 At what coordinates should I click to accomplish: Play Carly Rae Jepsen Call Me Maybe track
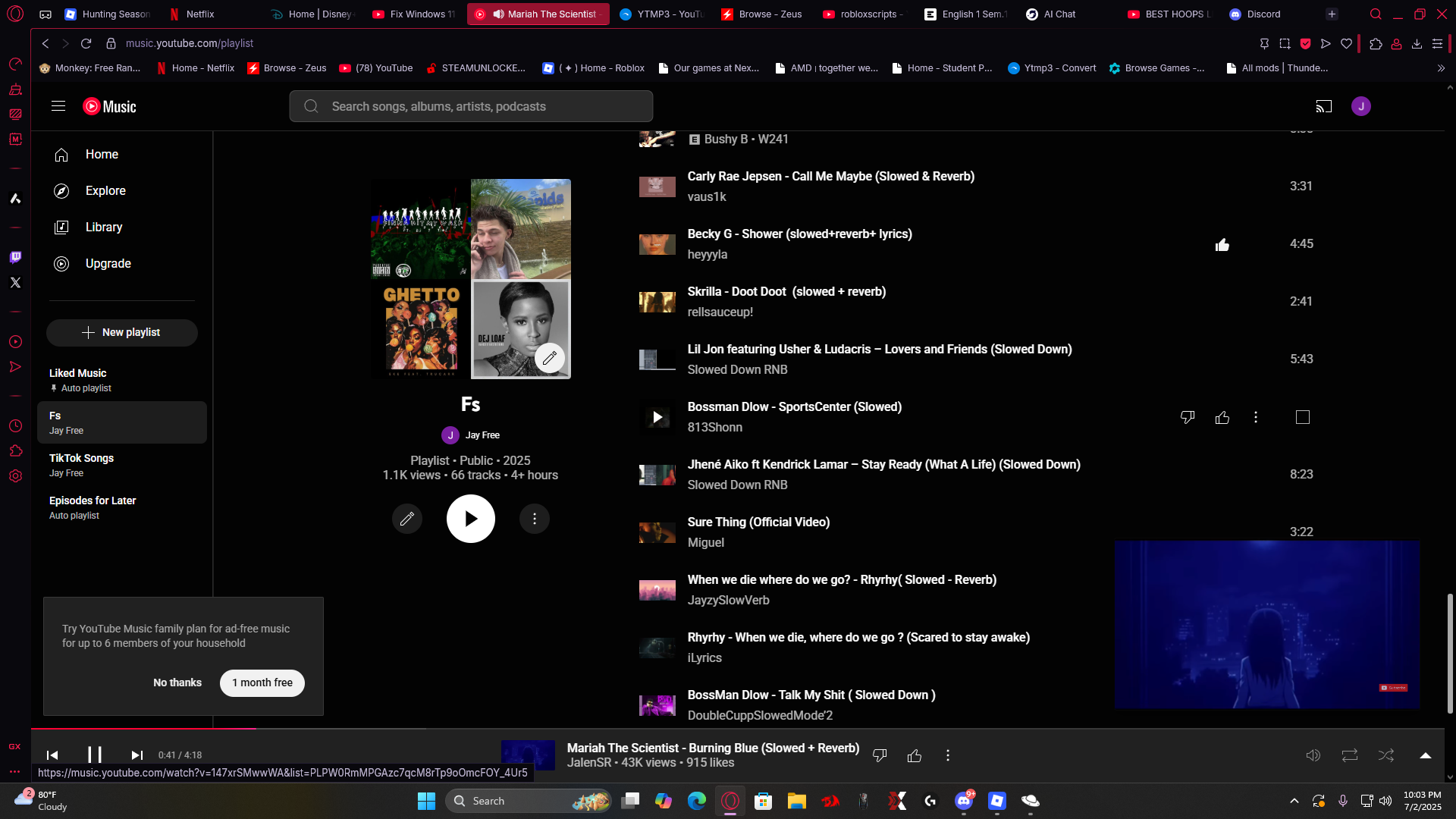(x=657, y=187)
